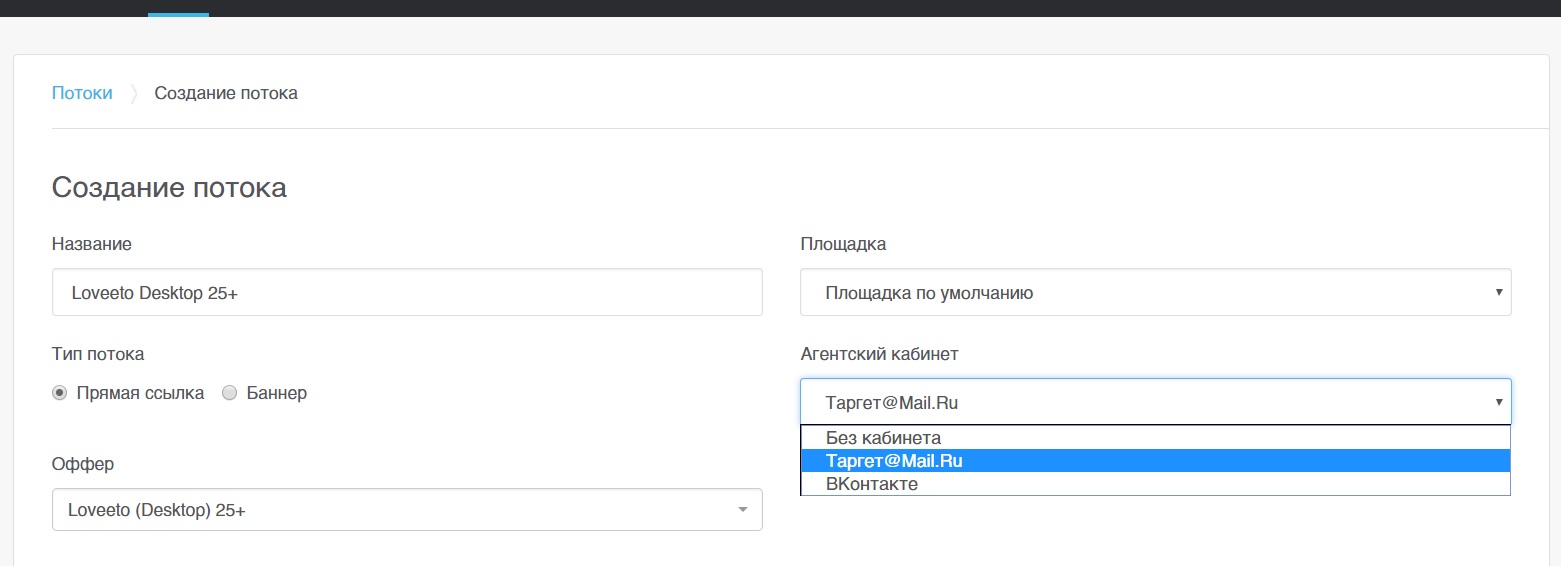Image resolution: width=1561 pixels, height=566 pixels.
Task: Choose the highlighted Таргет@Mail.Ru option in list
Action: tap(1155, 461)
